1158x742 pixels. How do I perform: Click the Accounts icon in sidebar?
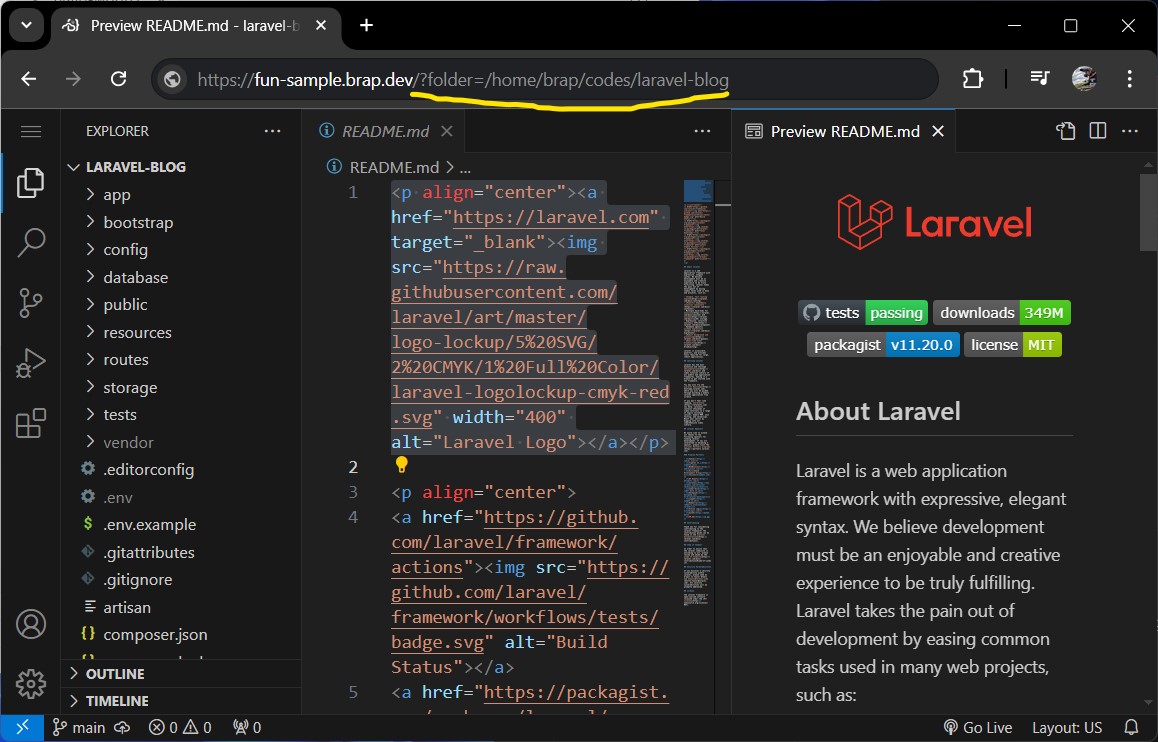pos(30,624)
